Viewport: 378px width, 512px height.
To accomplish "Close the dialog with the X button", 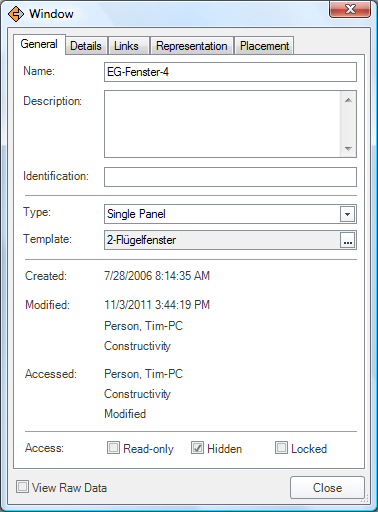I will [350, 9].
